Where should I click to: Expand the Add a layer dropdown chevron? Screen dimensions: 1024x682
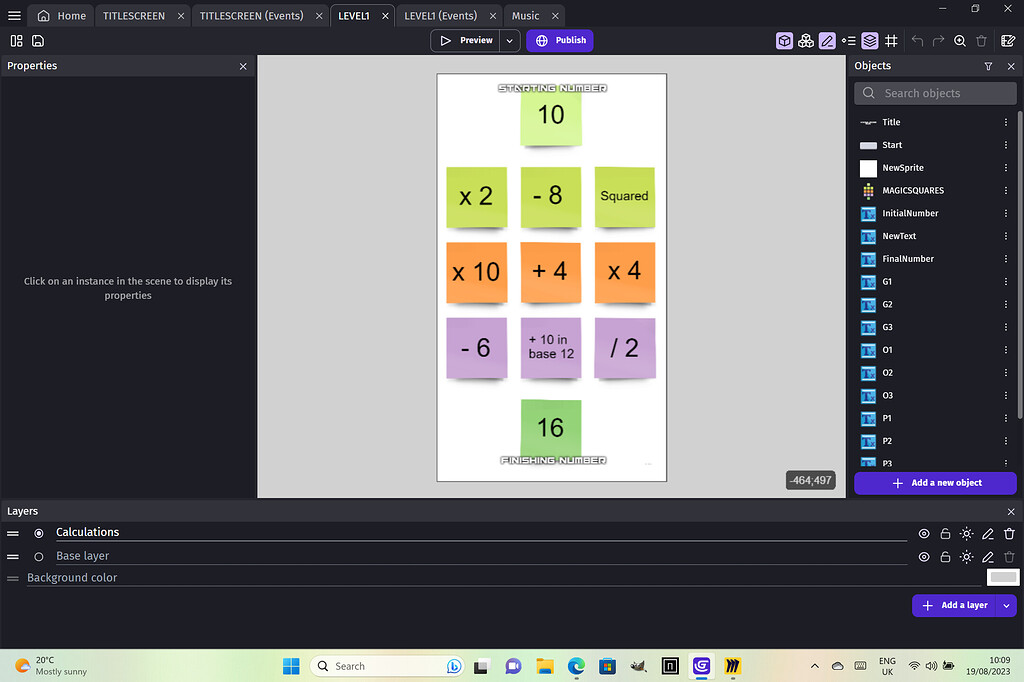coord(1006,605)
